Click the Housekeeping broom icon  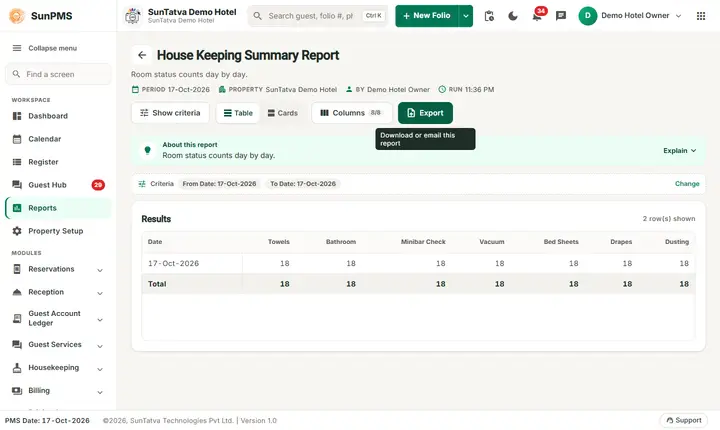pos(17,368)
